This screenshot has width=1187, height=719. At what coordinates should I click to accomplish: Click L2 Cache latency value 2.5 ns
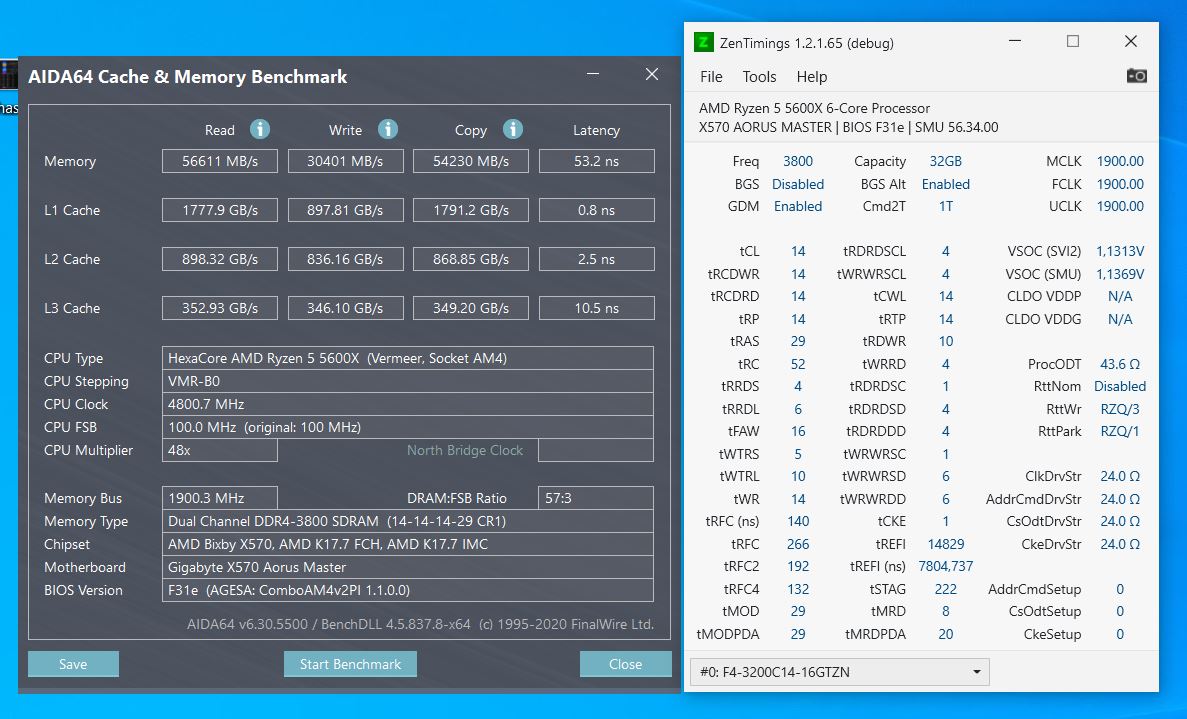[x=597, y=260]
